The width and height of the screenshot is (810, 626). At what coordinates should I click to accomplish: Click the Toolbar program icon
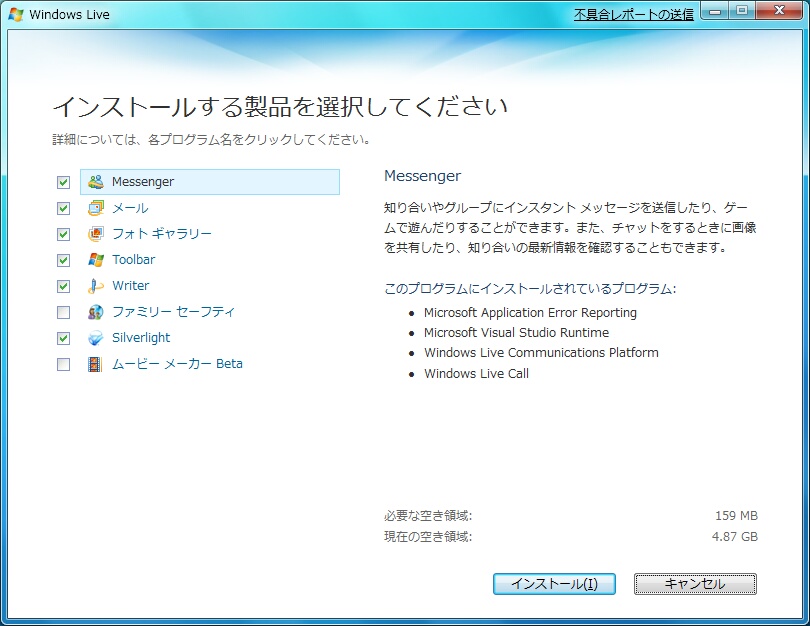[x=96, y=260]
